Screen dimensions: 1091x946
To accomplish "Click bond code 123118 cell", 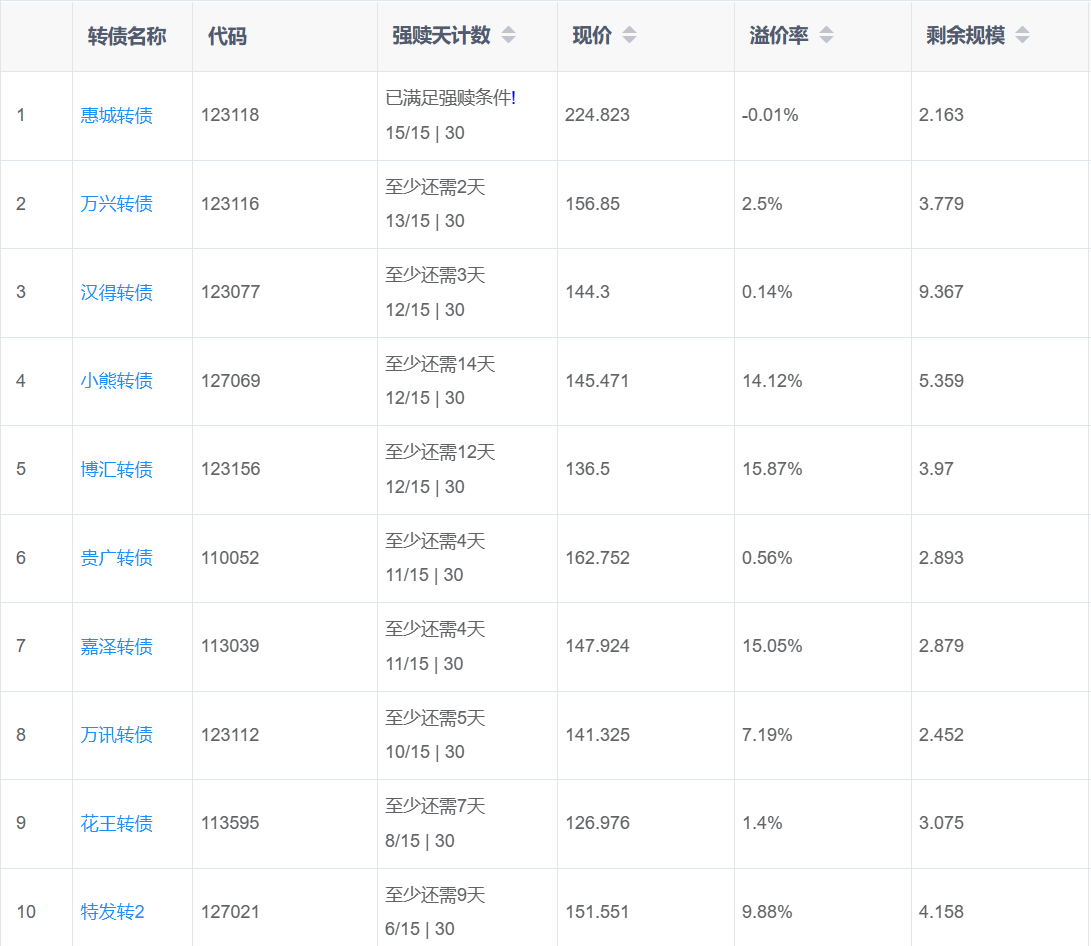I will coord(230,115).
